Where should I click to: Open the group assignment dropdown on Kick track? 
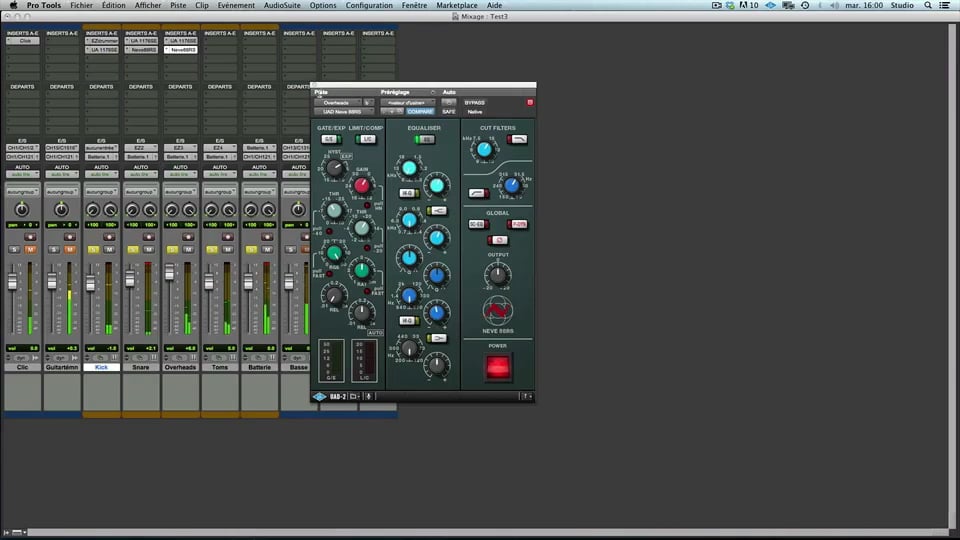(101, 192)
